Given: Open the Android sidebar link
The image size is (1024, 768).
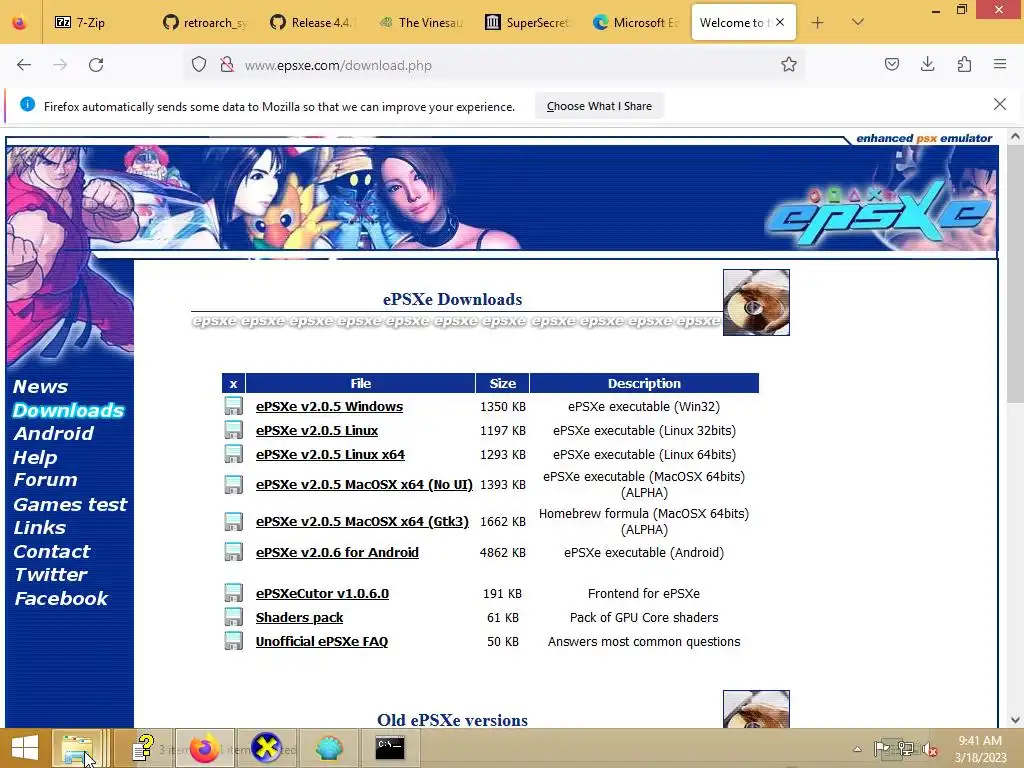Looking at the screenshot, I should (54, 434).
